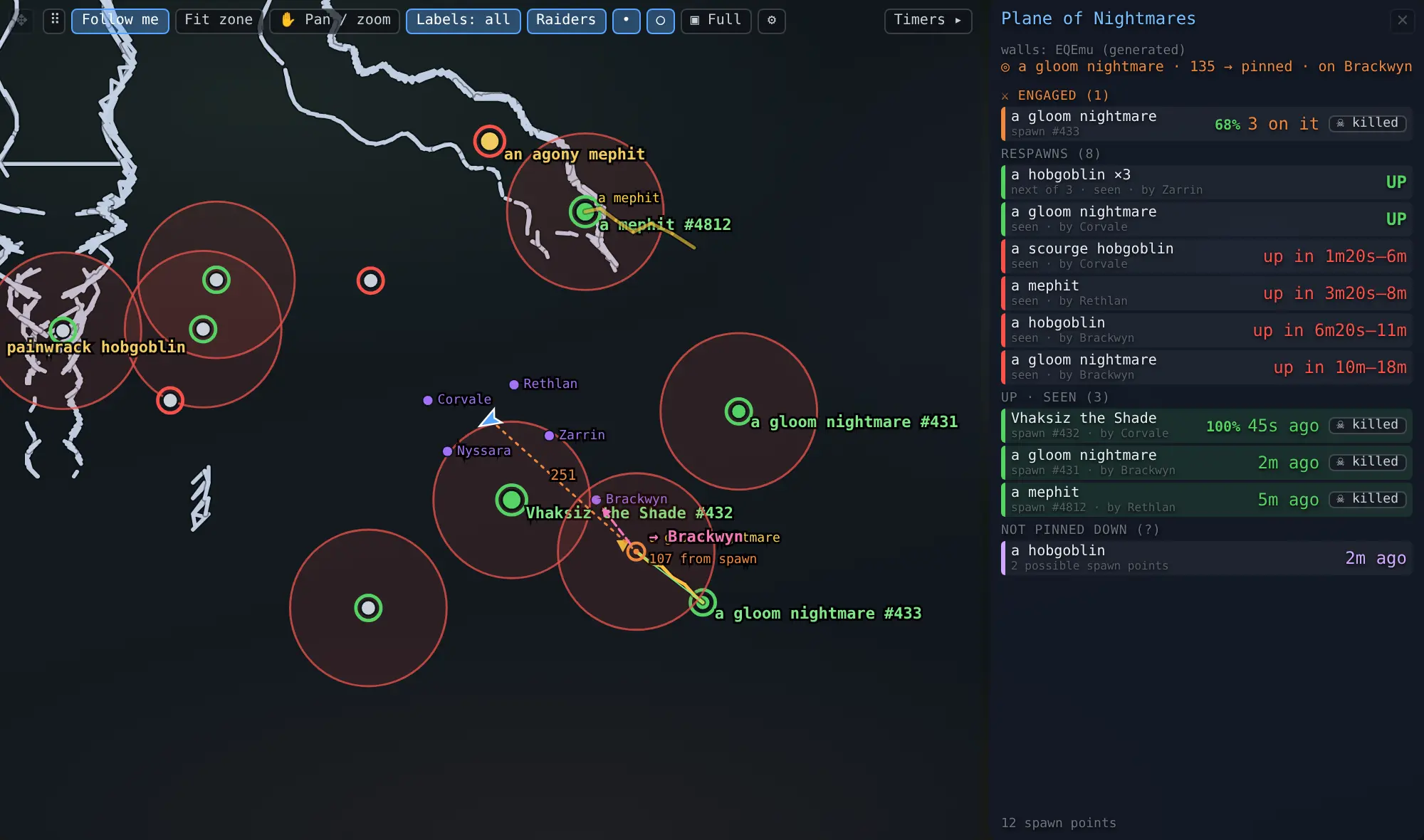
Task: Mark Vhaksiz the Shade as killed
Action: point(1368,424)
